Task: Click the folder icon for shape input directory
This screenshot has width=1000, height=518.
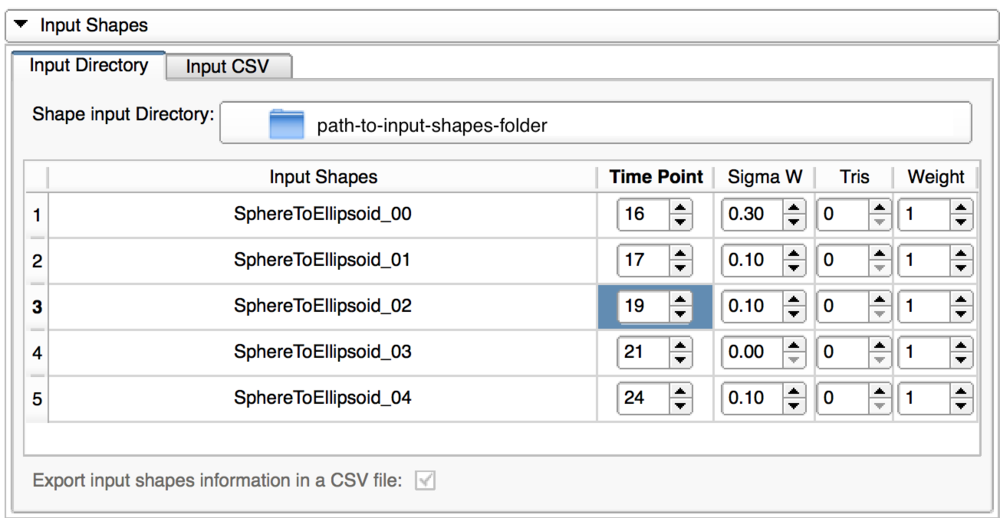Action: coord(286,125)
